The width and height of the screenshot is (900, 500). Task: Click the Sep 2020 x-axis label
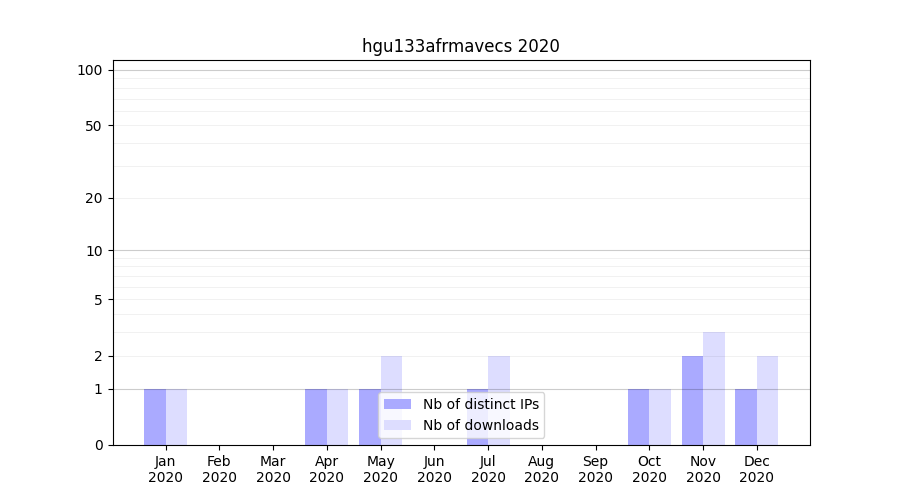point(595,469)
